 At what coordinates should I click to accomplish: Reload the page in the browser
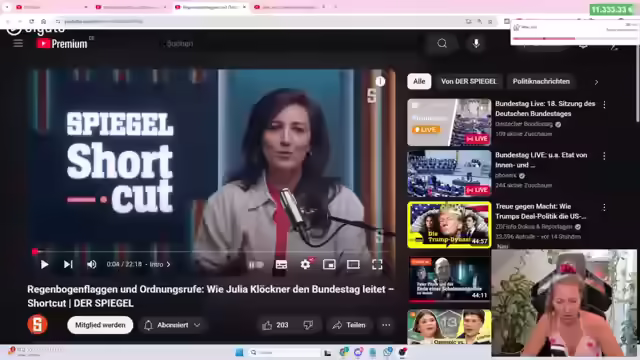[31, 21]
